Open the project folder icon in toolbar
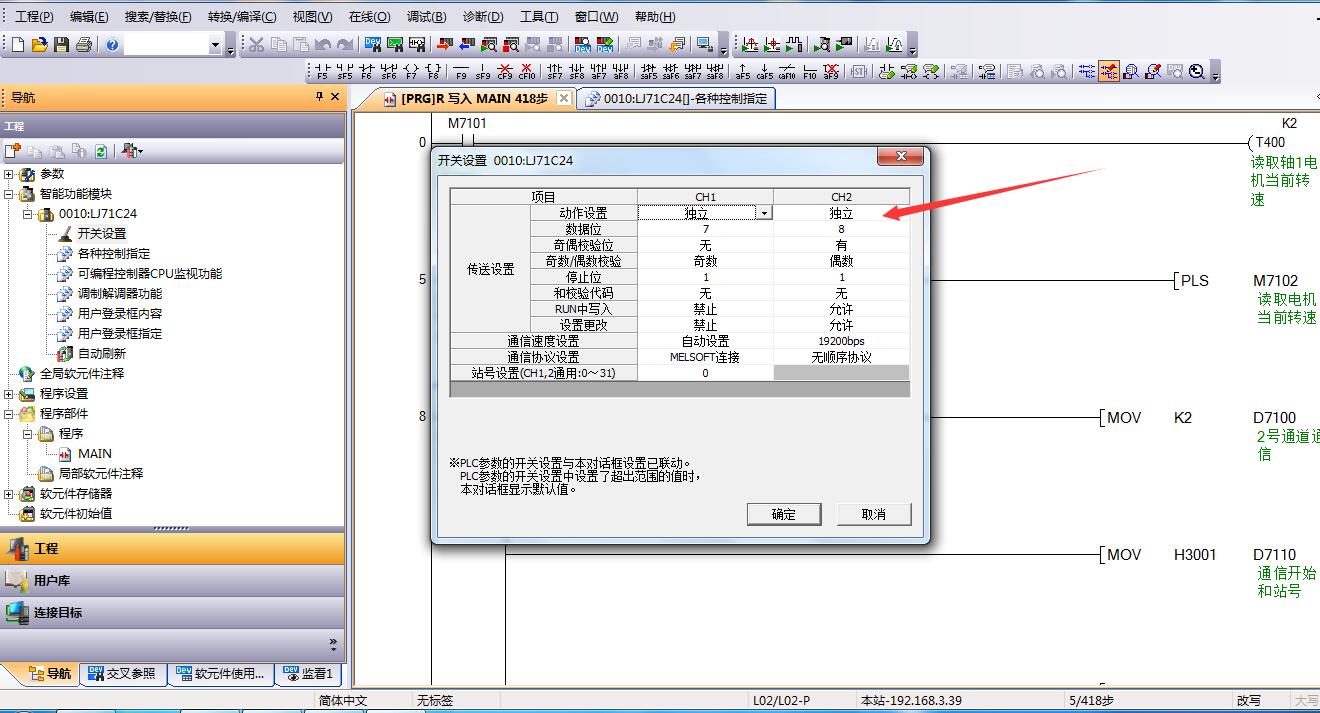The image size is (1320, 713). [40, 45]
